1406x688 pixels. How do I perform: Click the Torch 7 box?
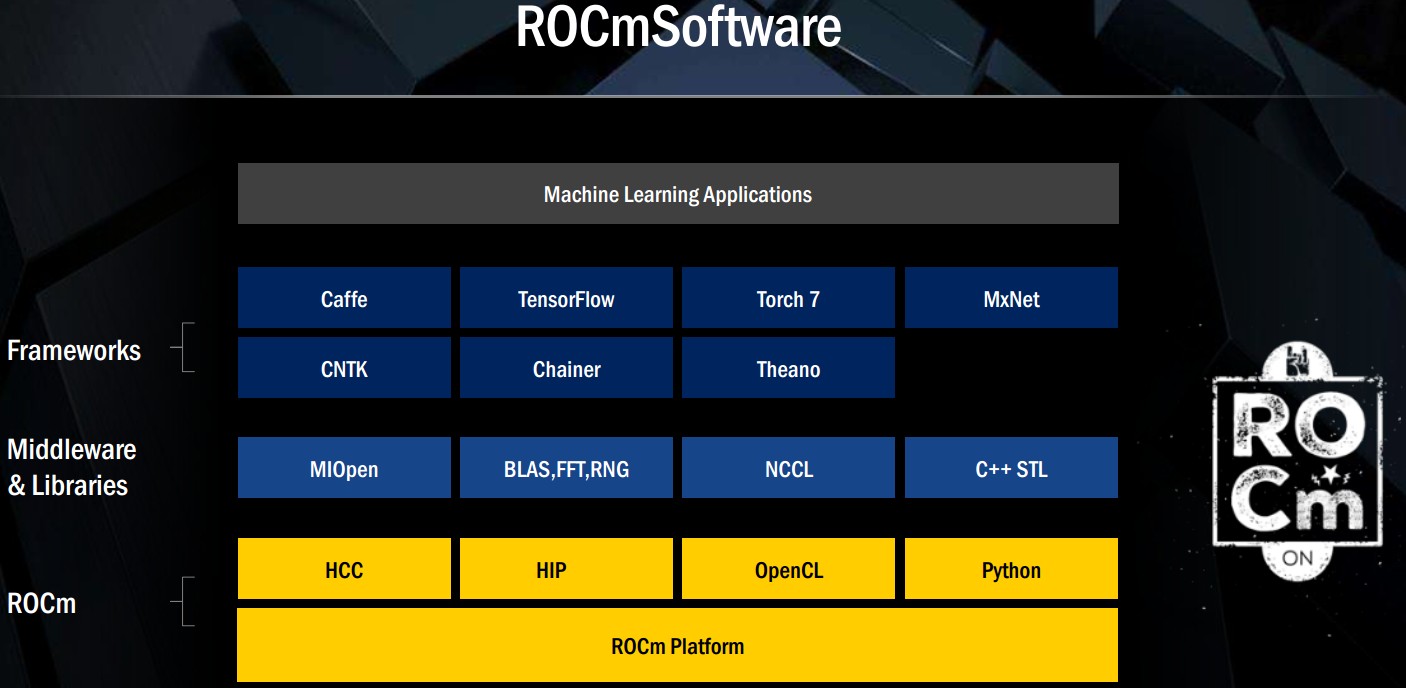[788, 298]
